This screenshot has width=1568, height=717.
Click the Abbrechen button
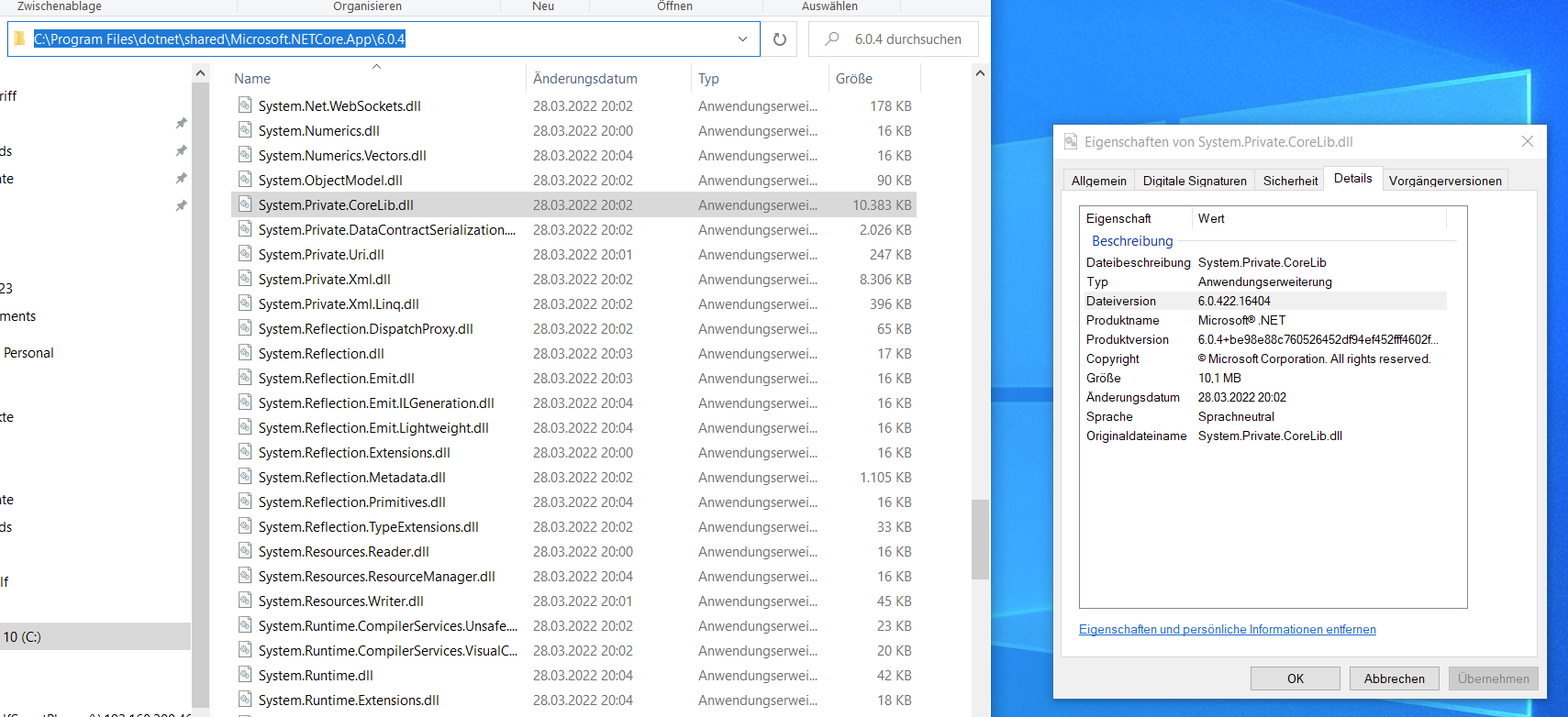tap(1395, 678)
